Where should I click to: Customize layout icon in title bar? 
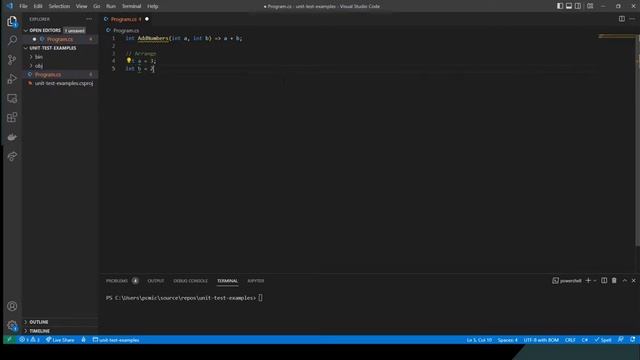click(590, 6)
